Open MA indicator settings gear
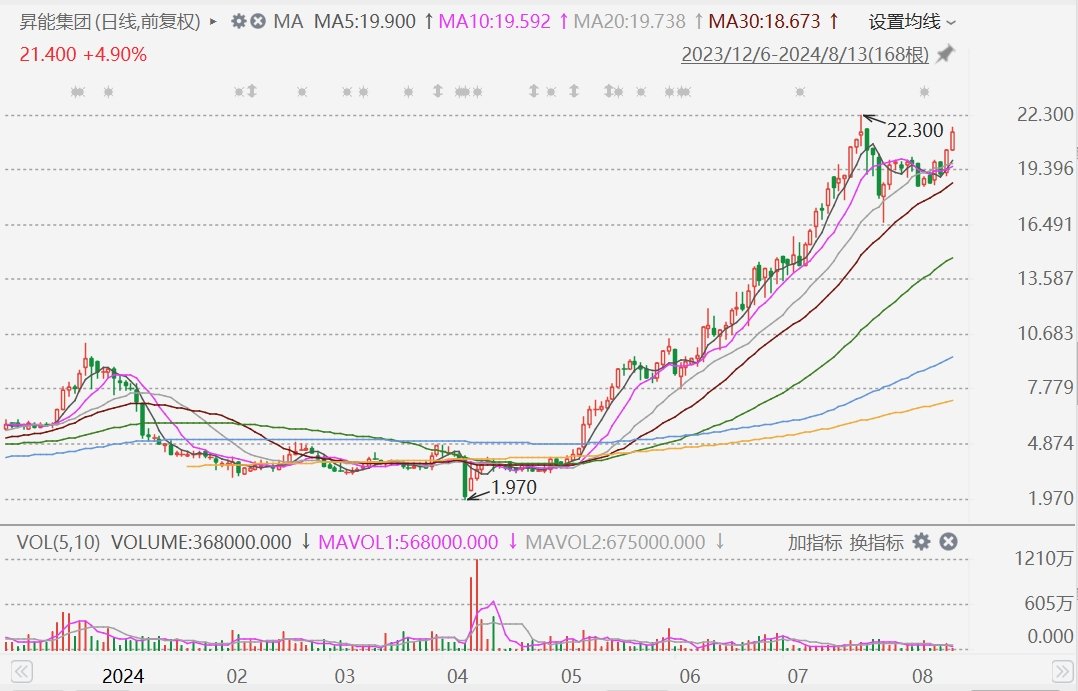The image size is (1078, 691). click(238, 21)
